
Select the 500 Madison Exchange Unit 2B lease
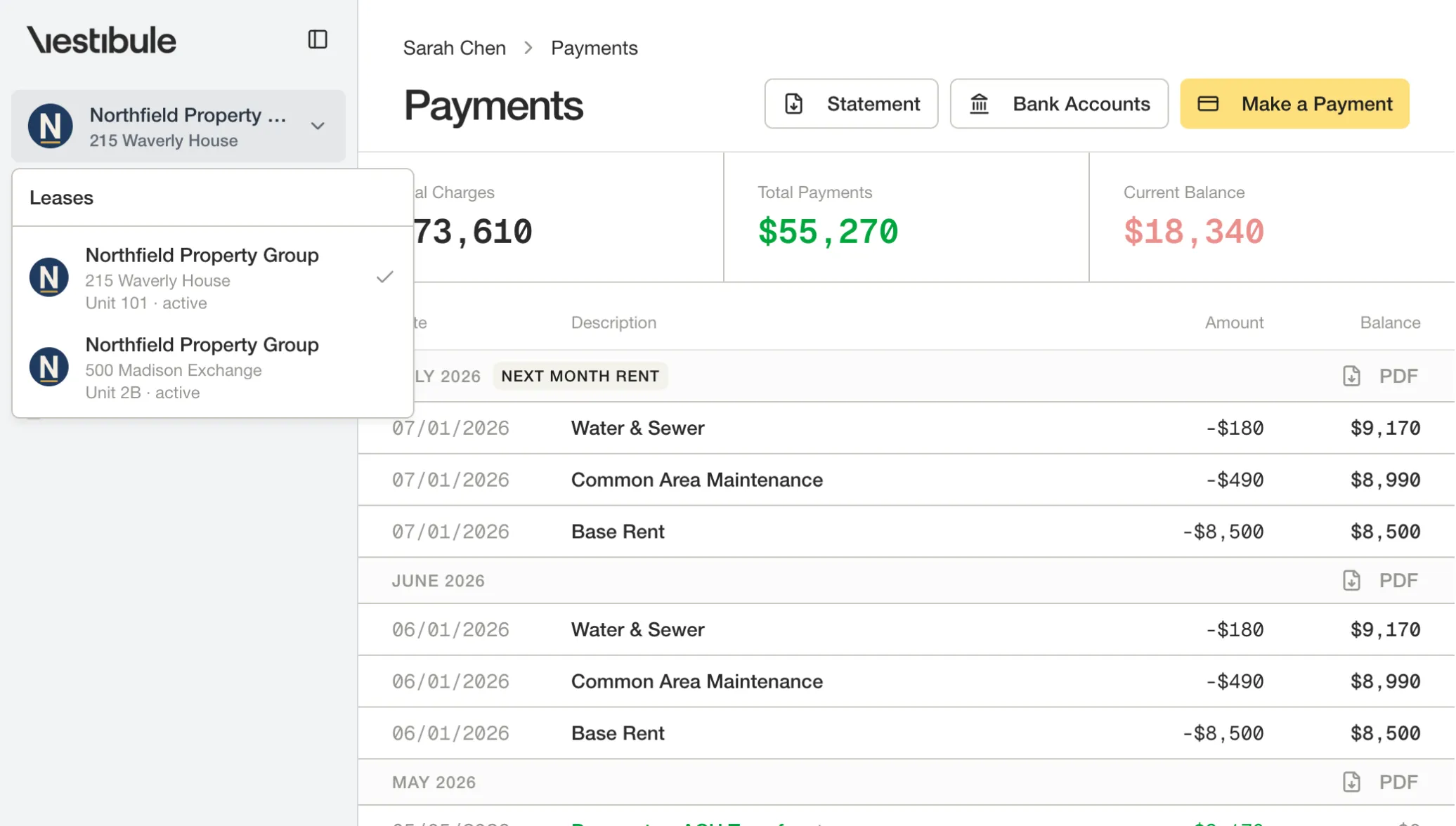(212, 367)
